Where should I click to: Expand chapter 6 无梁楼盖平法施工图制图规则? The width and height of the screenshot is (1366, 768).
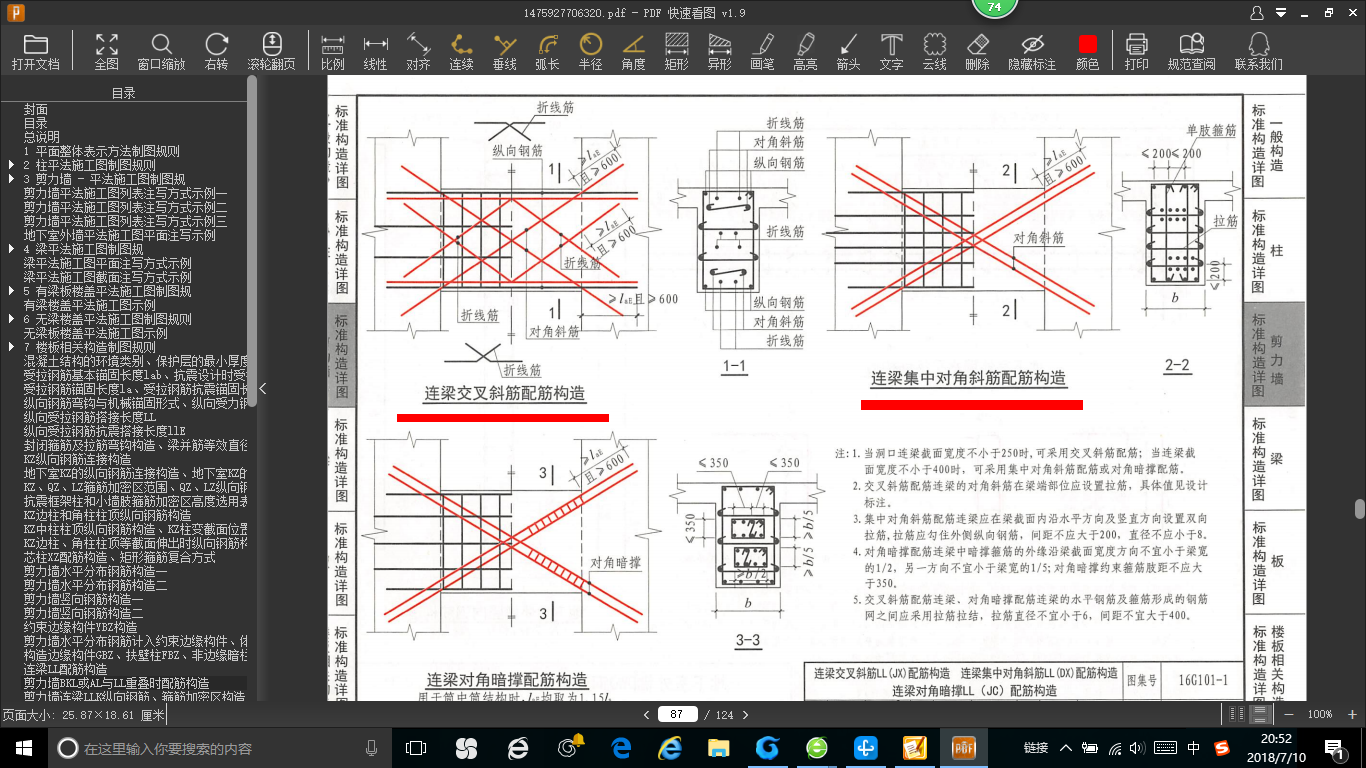pyautogui.click(x=11, y=319)
